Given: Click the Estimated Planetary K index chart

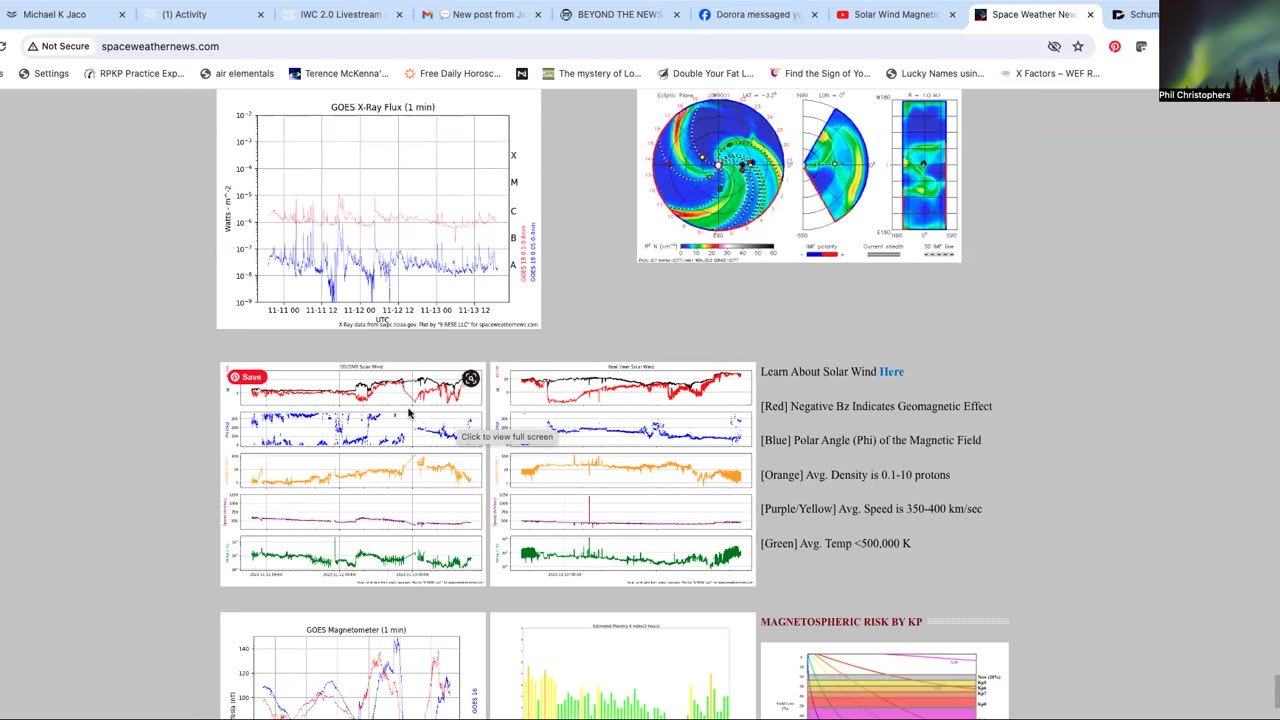Looking at the screenshot, I should tap(623, 666).
